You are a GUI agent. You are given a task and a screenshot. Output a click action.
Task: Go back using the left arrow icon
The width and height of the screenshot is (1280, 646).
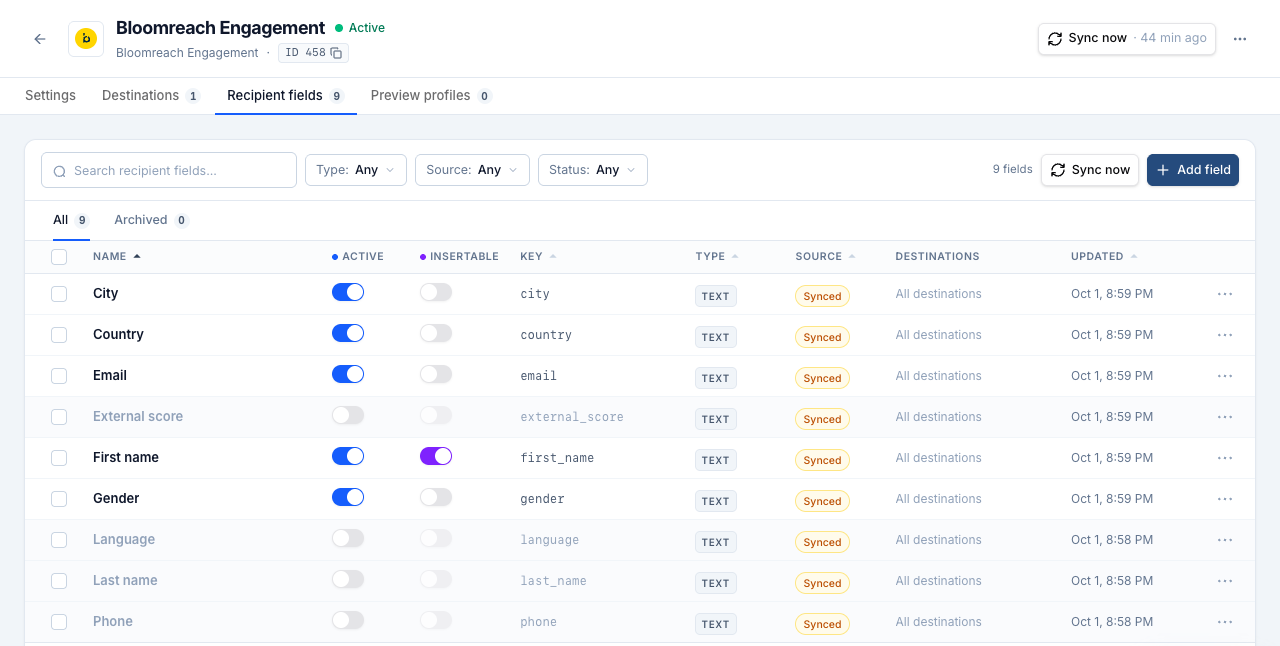(40, 39)
